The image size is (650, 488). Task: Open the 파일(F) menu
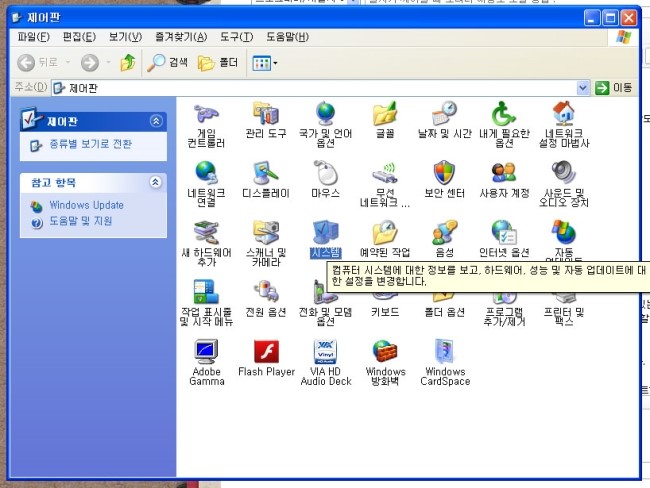pos(33,37)
